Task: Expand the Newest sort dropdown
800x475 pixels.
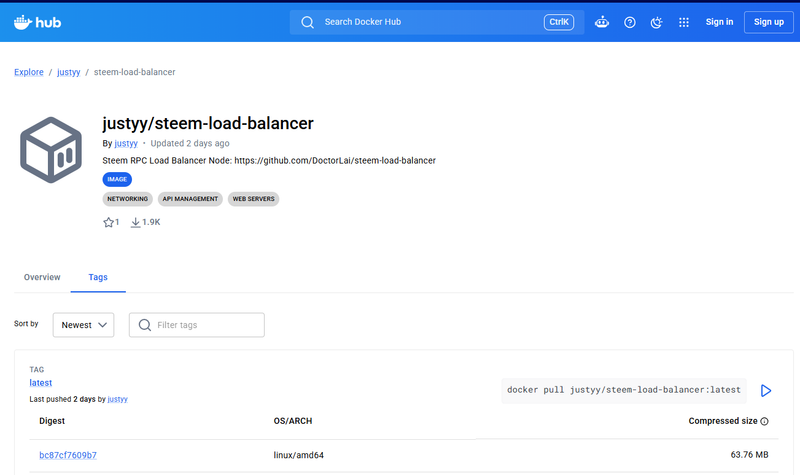Action: tap(84, 325)
